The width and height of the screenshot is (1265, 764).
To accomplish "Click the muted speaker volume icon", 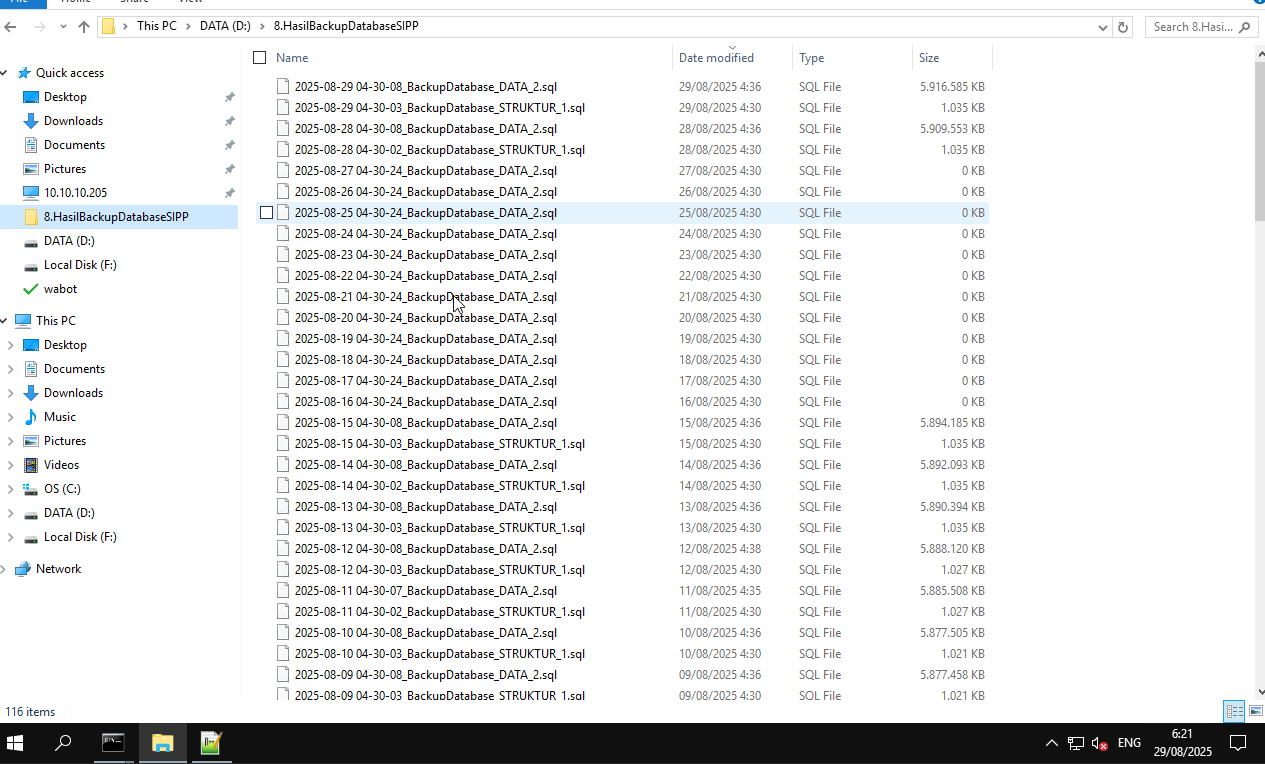I will coord(1099,743).
